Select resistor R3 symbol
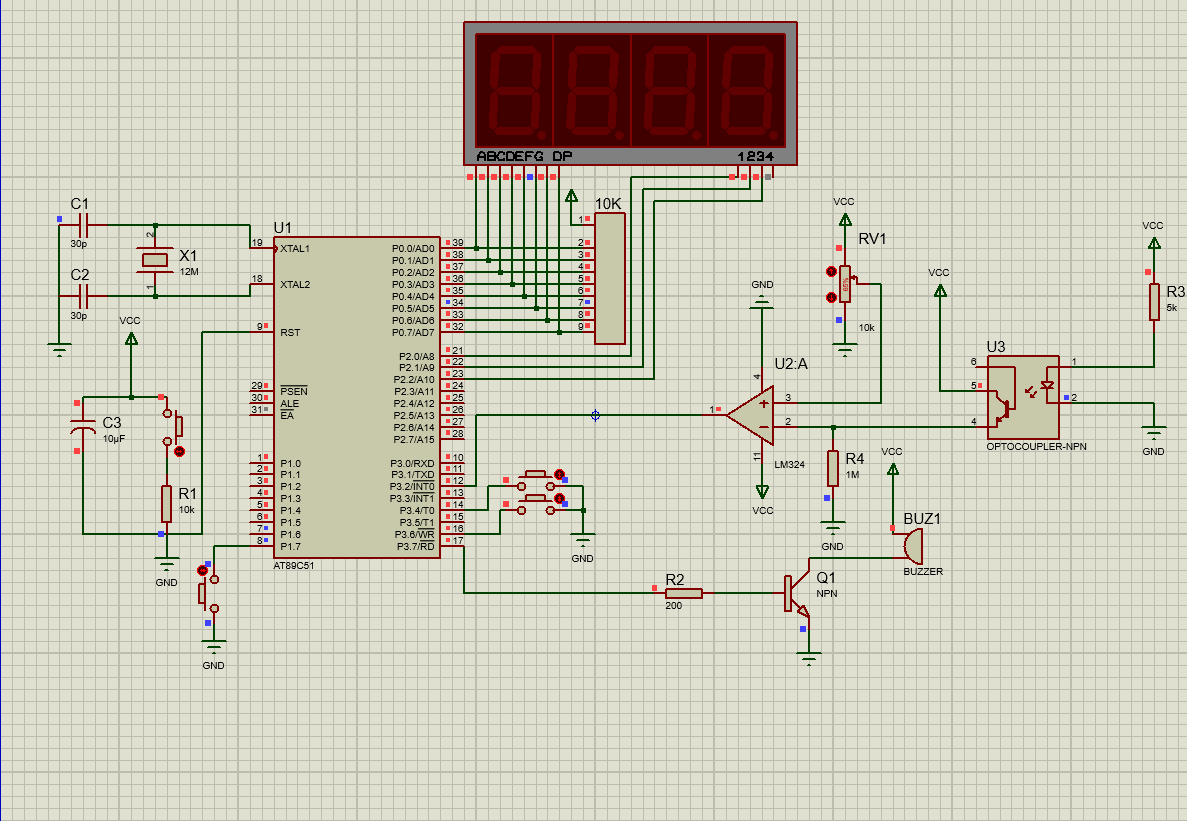Screen dimensions: 1187x821 [1154, 302]
